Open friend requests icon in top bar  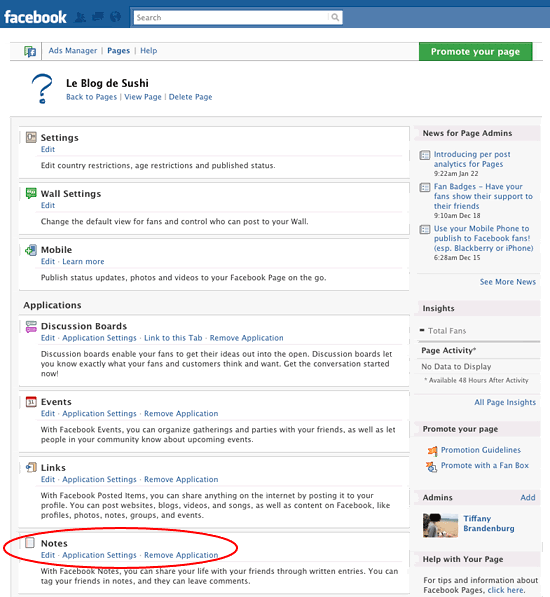point(80,17)
